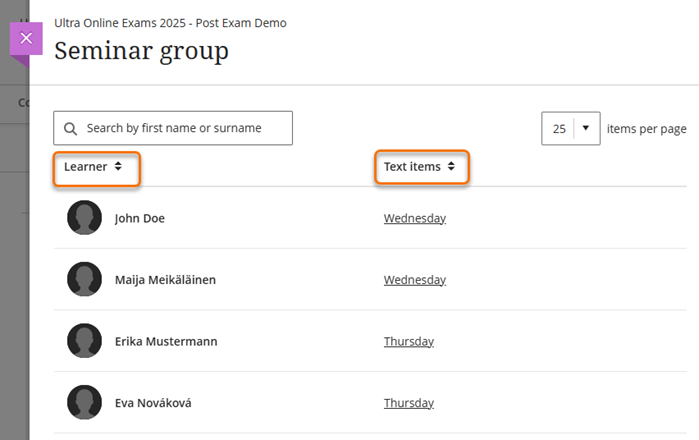This screenshot has height=440, width=699.
Task: Open John Doe's Wednesday link
Action: tap(414, 218)
